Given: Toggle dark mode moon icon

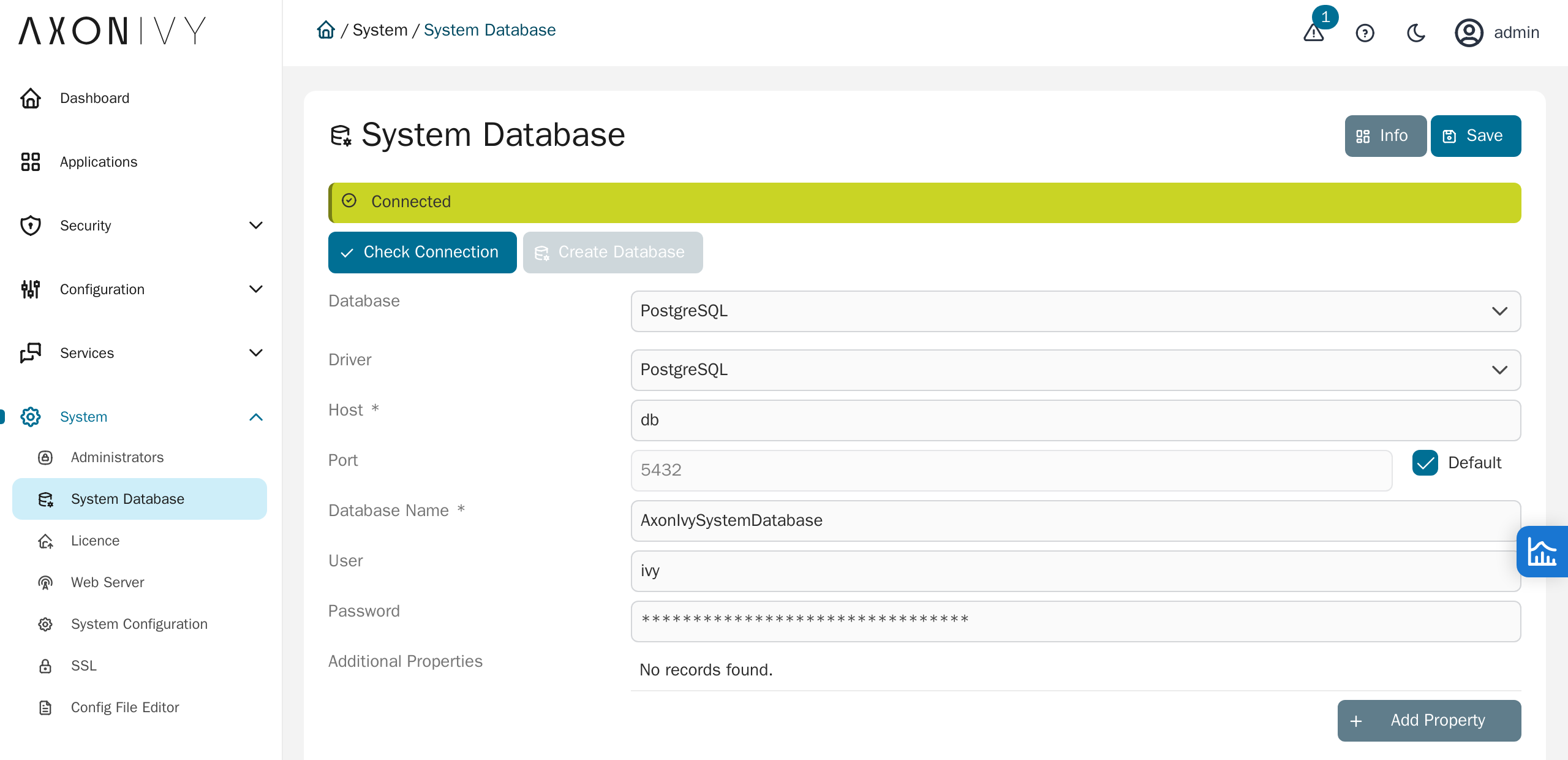Looking at the screenshot, I should 1416,32.
